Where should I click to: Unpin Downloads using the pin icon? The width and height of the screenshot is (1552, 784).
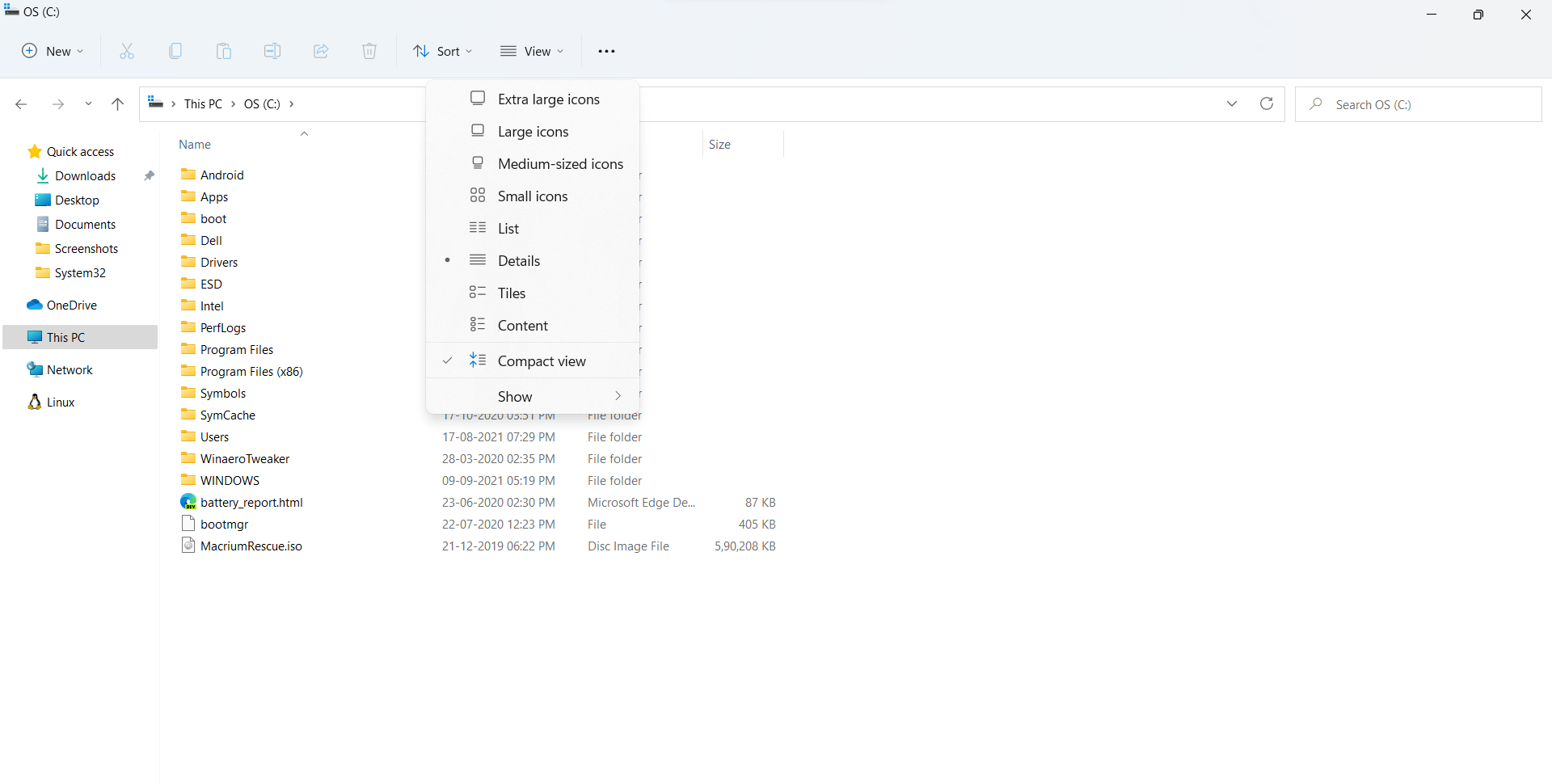tap(149, 175)
